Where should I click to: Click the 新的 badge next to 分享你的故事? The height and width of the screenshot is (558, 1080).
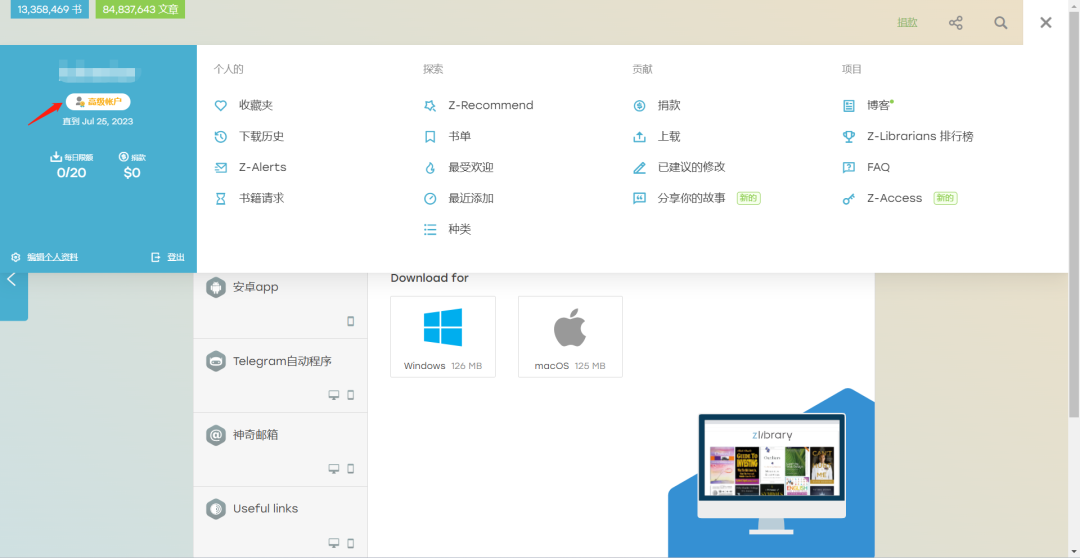749,198
